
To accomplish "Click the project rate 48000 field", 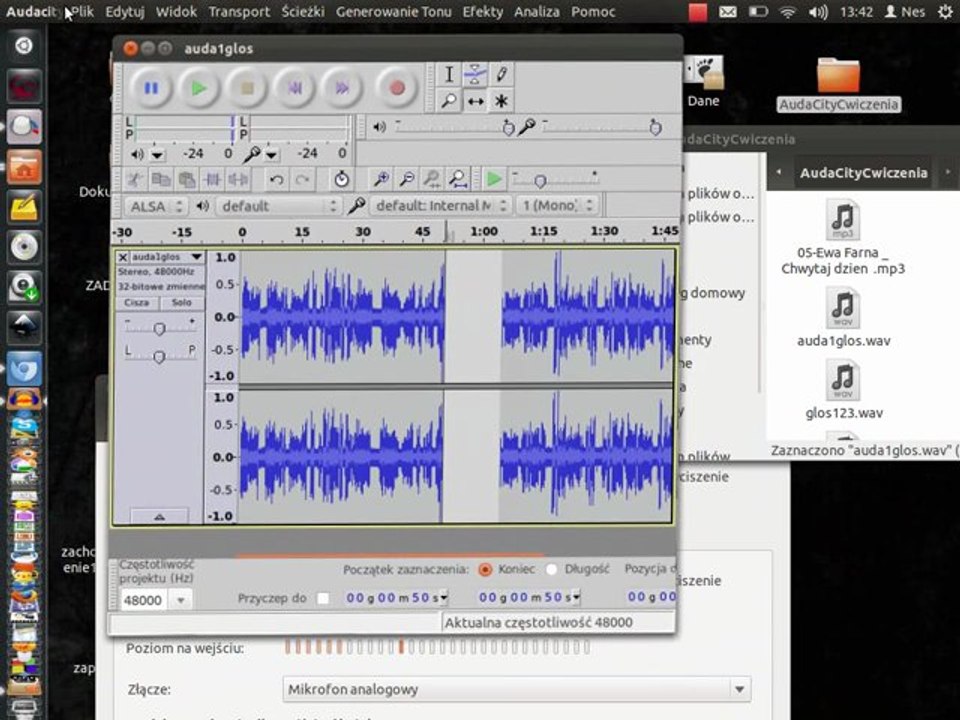I will click(144, 600).
